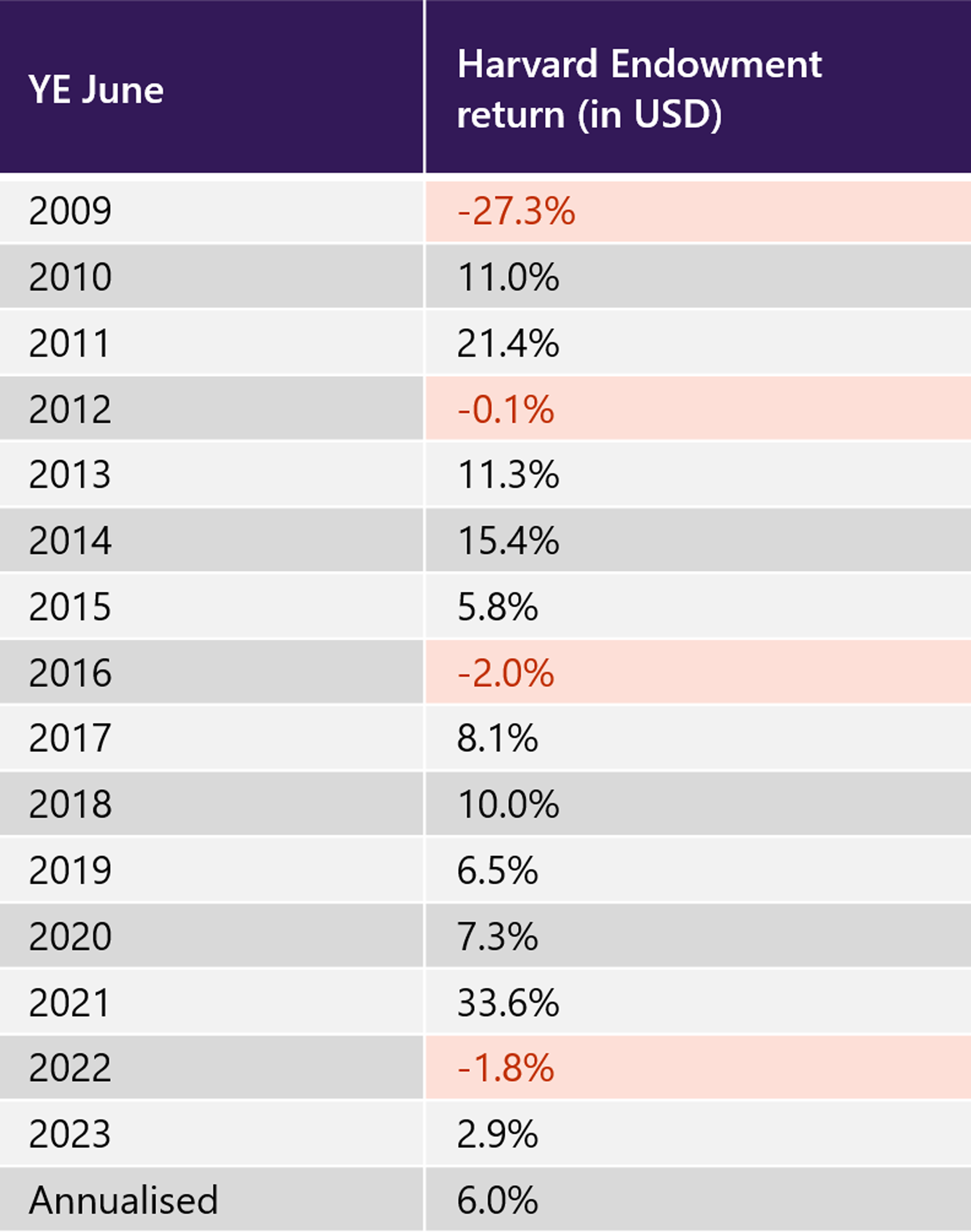Select the 33.6% return for 2021

[x=508, y=1002]
